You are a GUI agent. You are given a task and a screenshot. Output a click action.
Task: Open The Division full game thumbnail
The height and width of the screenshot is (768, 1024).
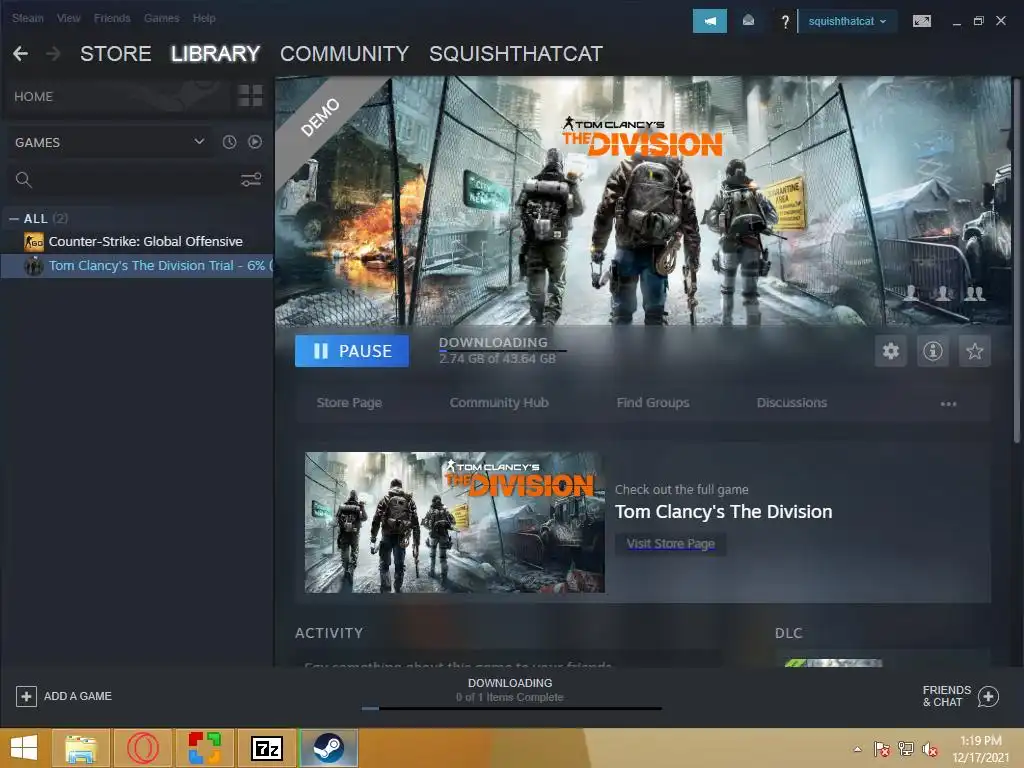point(455,522)
